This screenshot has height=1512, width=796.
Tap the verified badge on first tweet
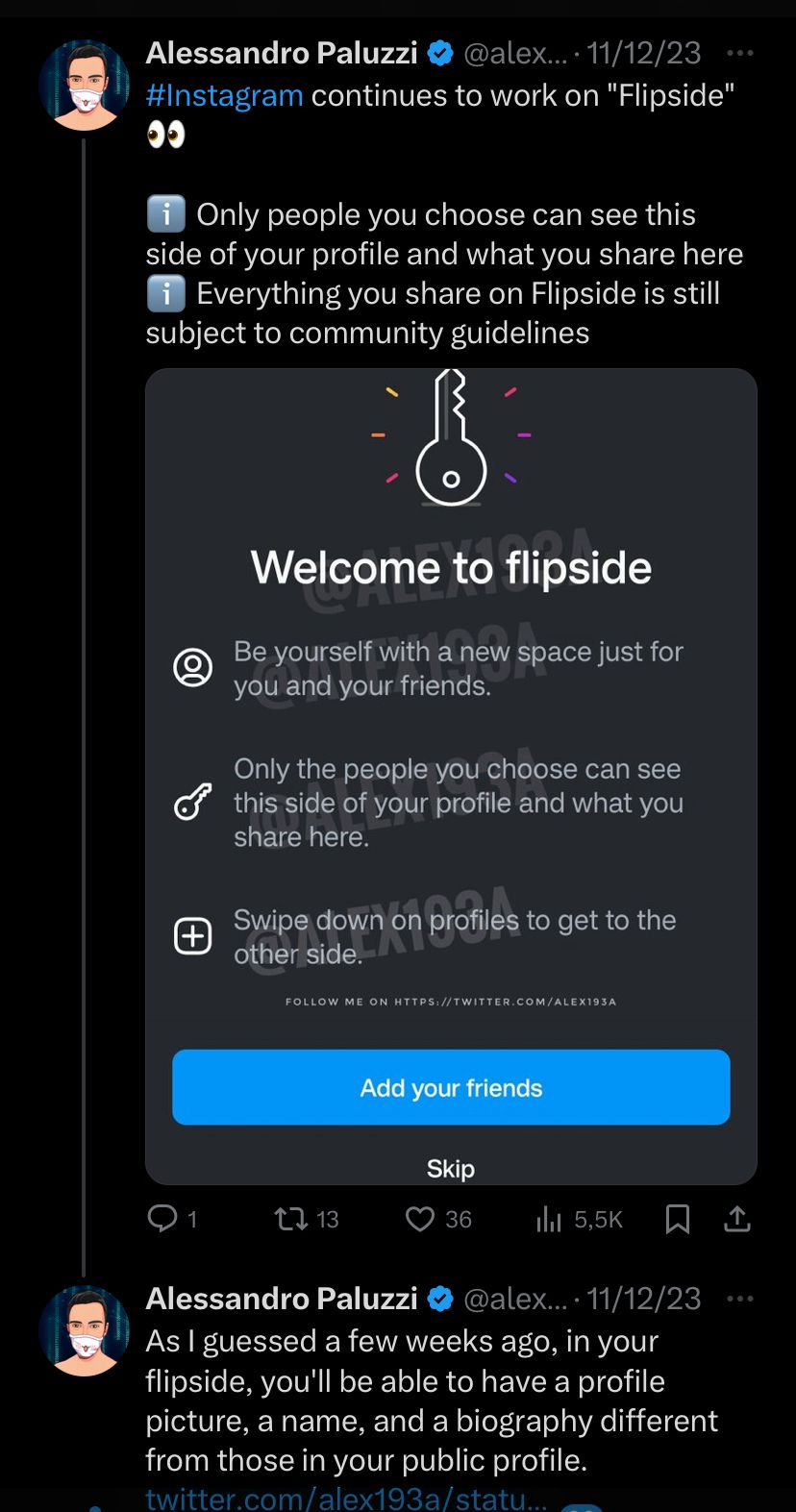click(439, 53)
